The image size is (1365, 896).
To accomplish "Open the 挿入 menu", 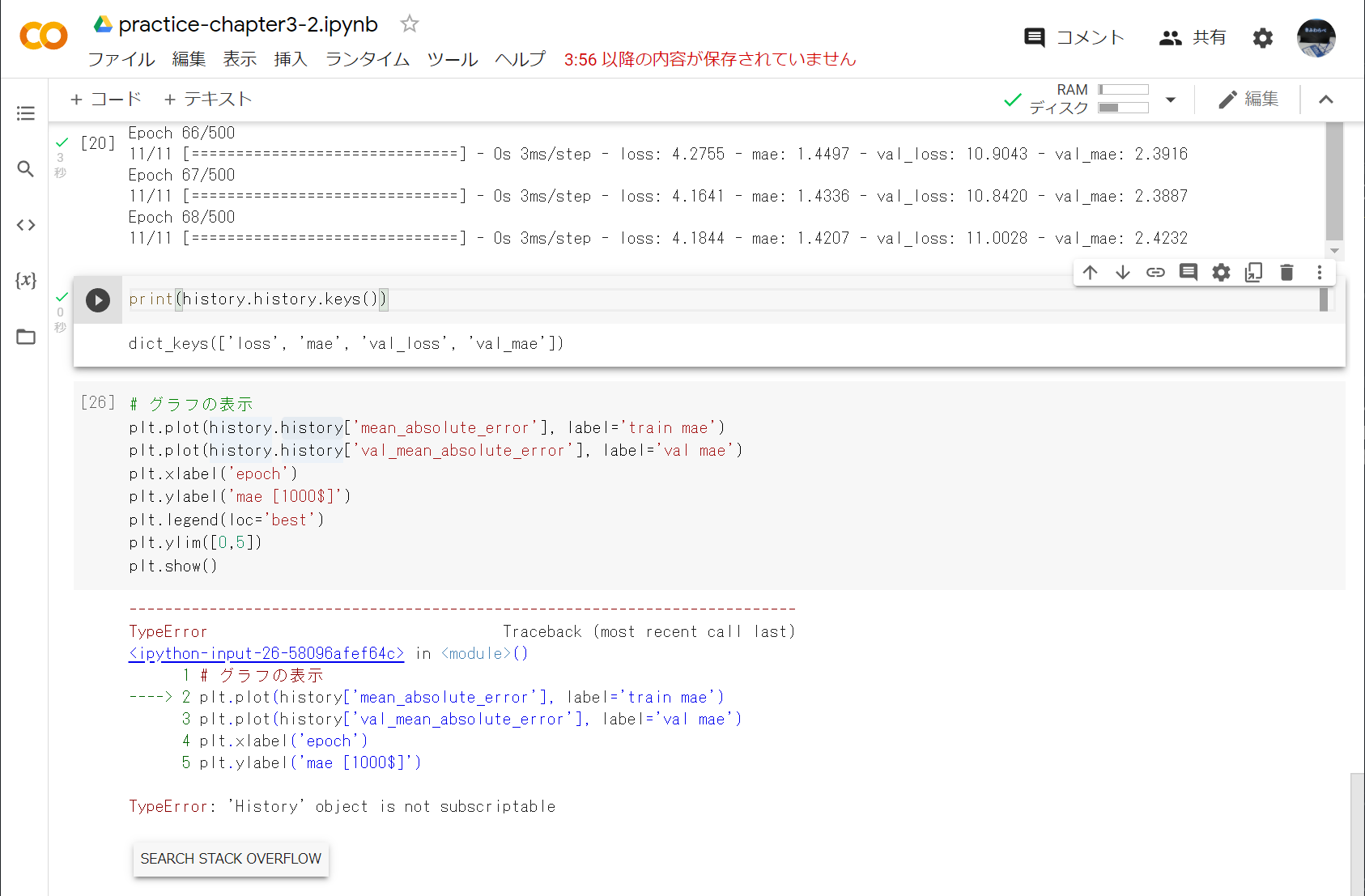I will (x=291, y=59).
